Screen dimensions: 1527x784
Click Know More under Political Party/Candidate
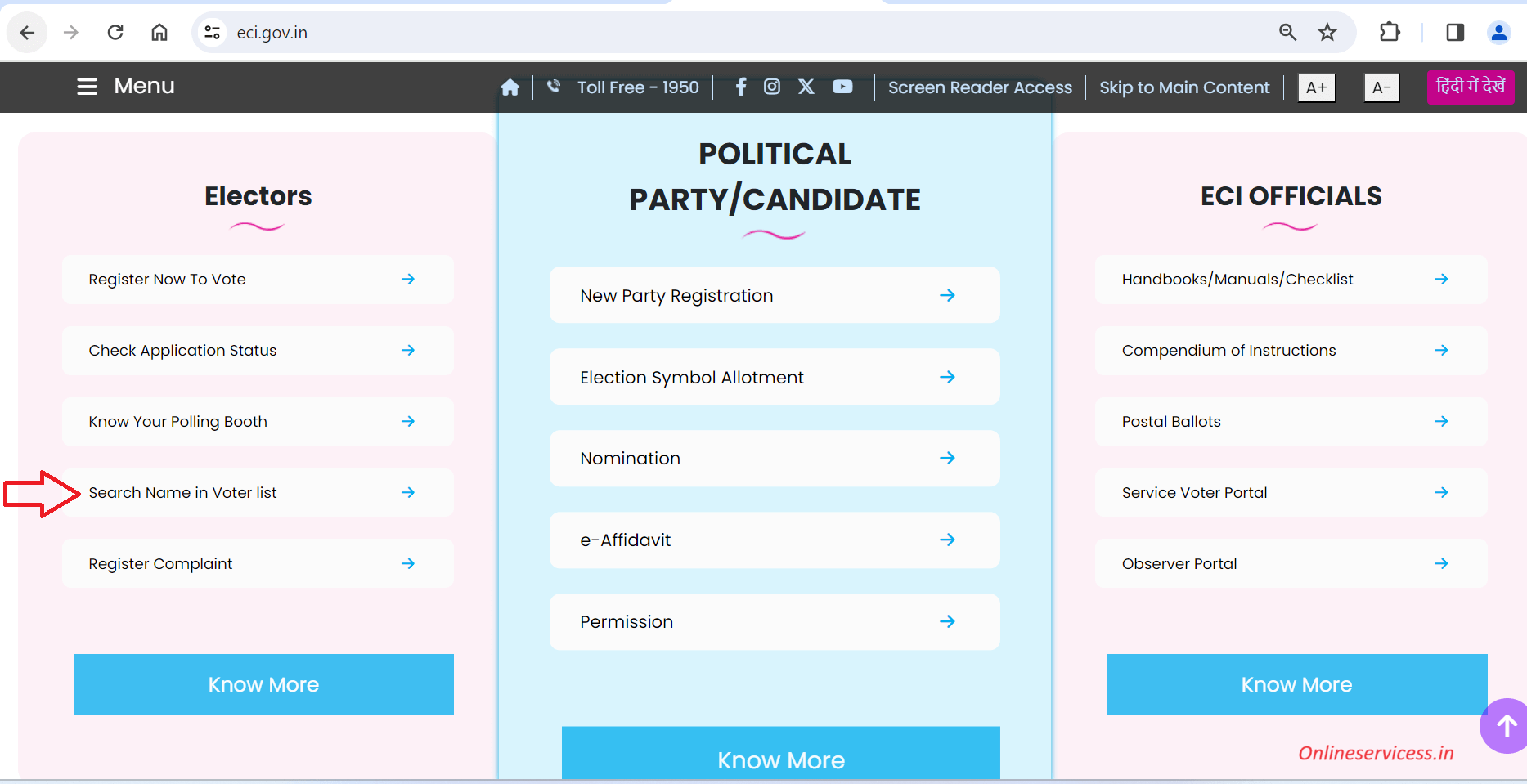tap(781, 754)
